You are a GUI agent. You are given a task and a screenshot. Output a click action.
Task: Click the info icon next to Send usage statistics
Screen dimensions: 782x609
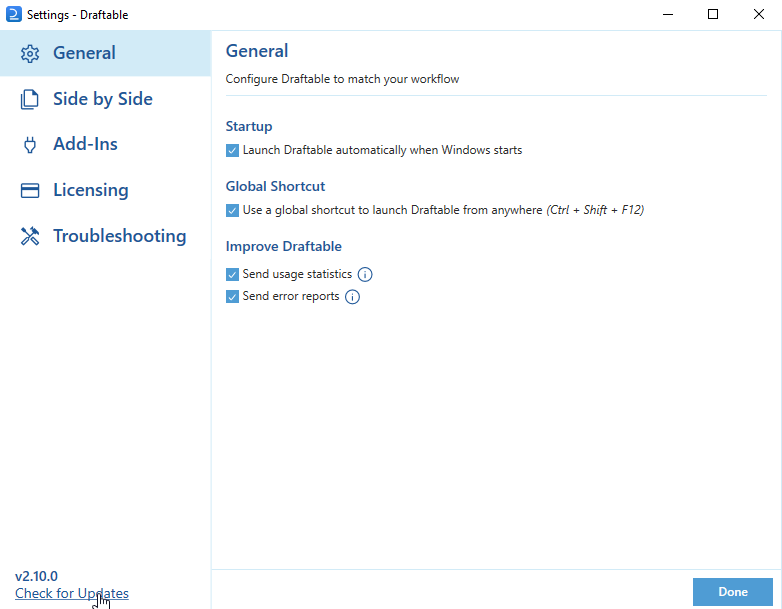[x=365, y=274]
